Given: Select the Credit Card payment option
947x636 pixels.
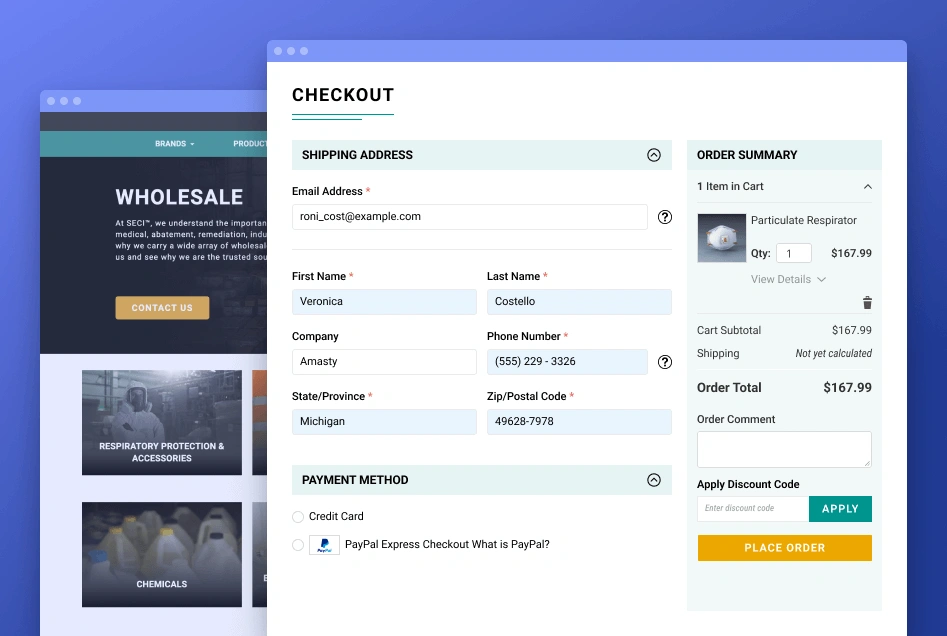Looking at the screenshot, I should pos(298,517).
